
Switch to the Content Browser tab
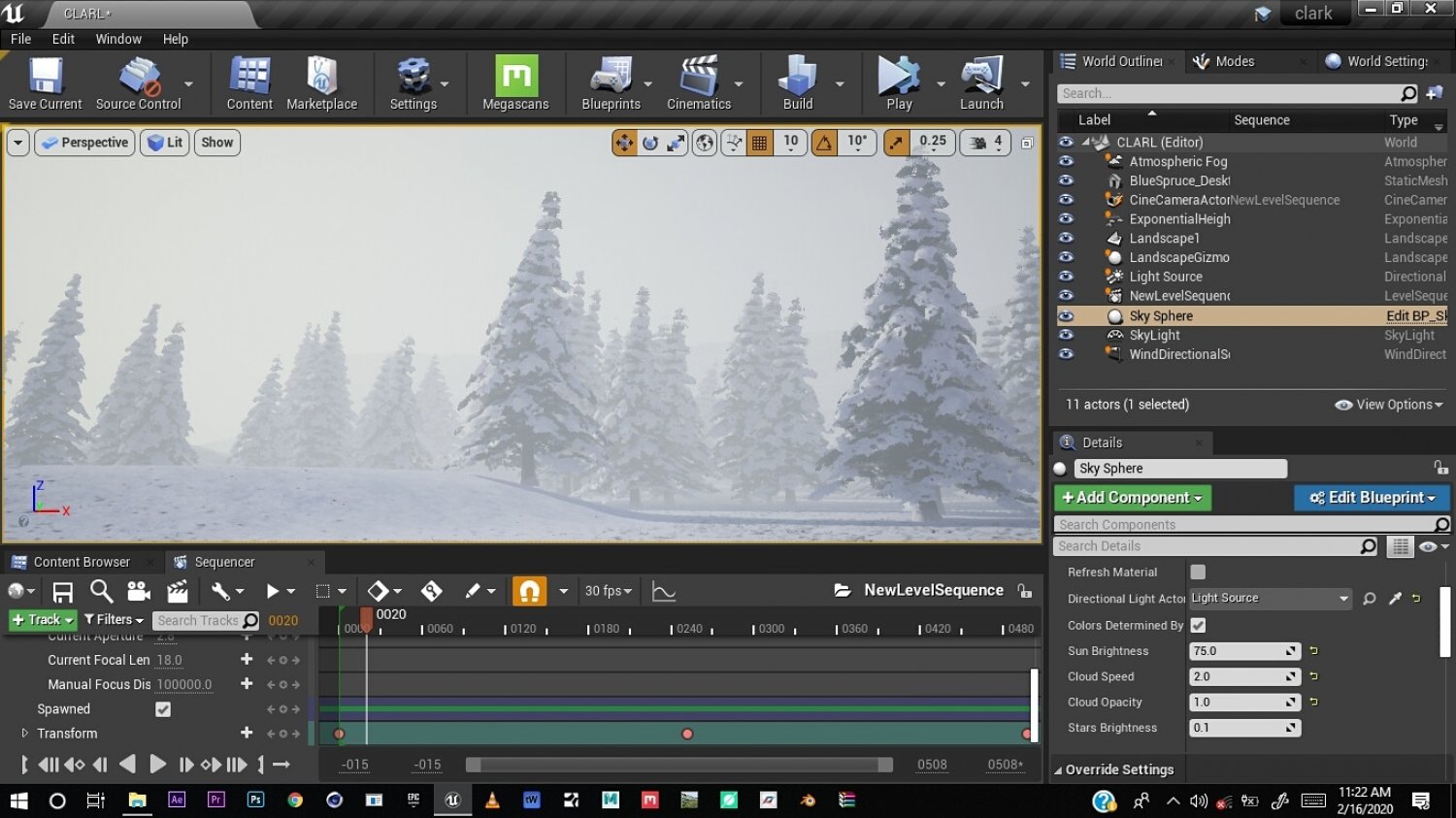coord(82,561)
